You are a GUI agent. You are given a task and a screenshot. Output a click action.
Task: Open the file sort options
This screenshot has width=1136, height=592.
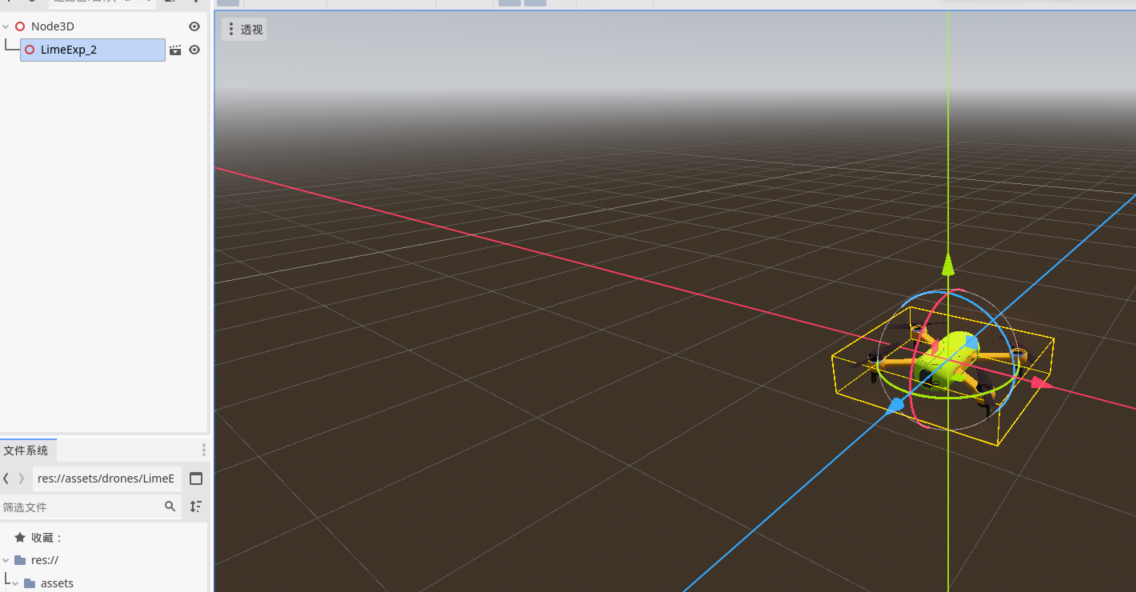[x=196, y=506]
